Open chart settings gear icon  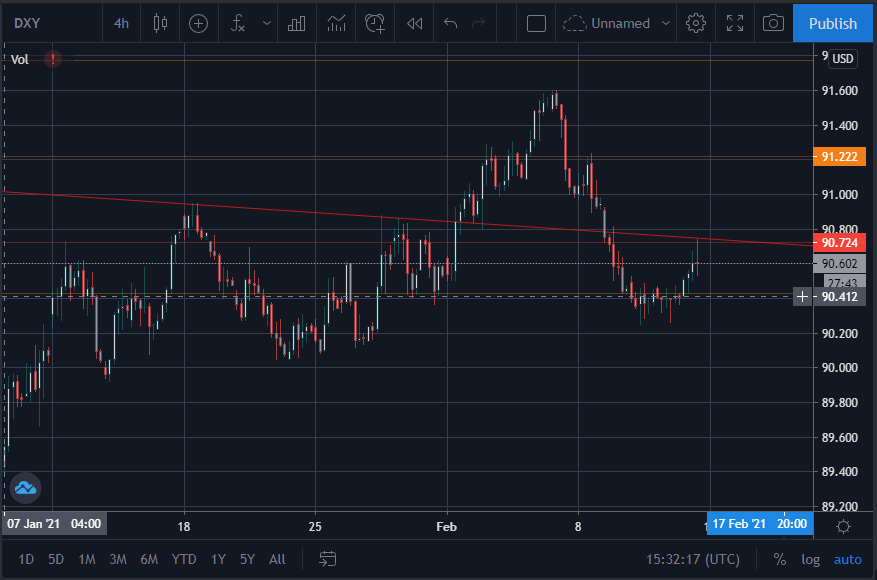coord(696,23)
